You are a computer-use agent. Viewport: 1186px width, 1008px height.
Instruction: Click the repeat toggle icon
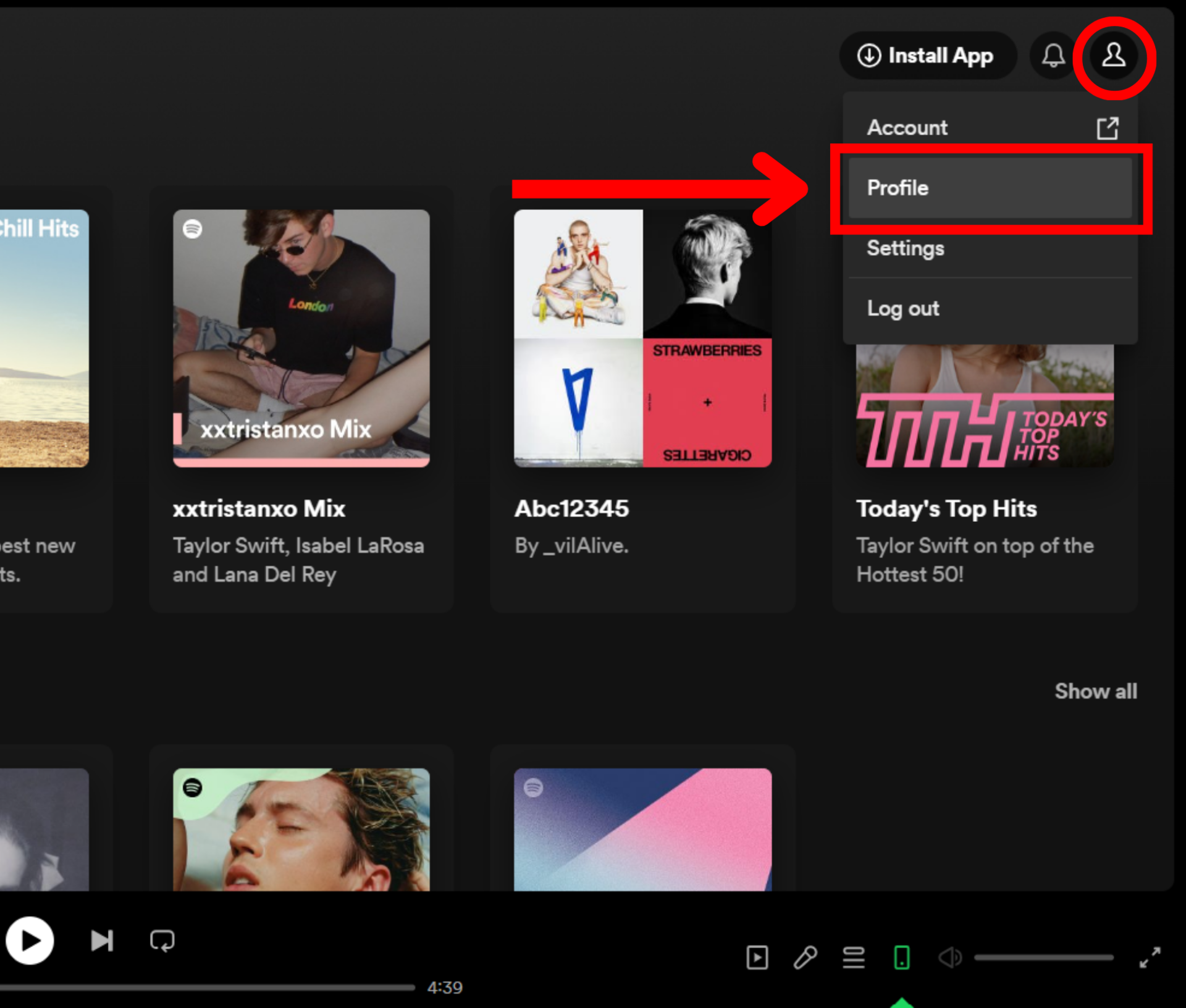point(162,938)
